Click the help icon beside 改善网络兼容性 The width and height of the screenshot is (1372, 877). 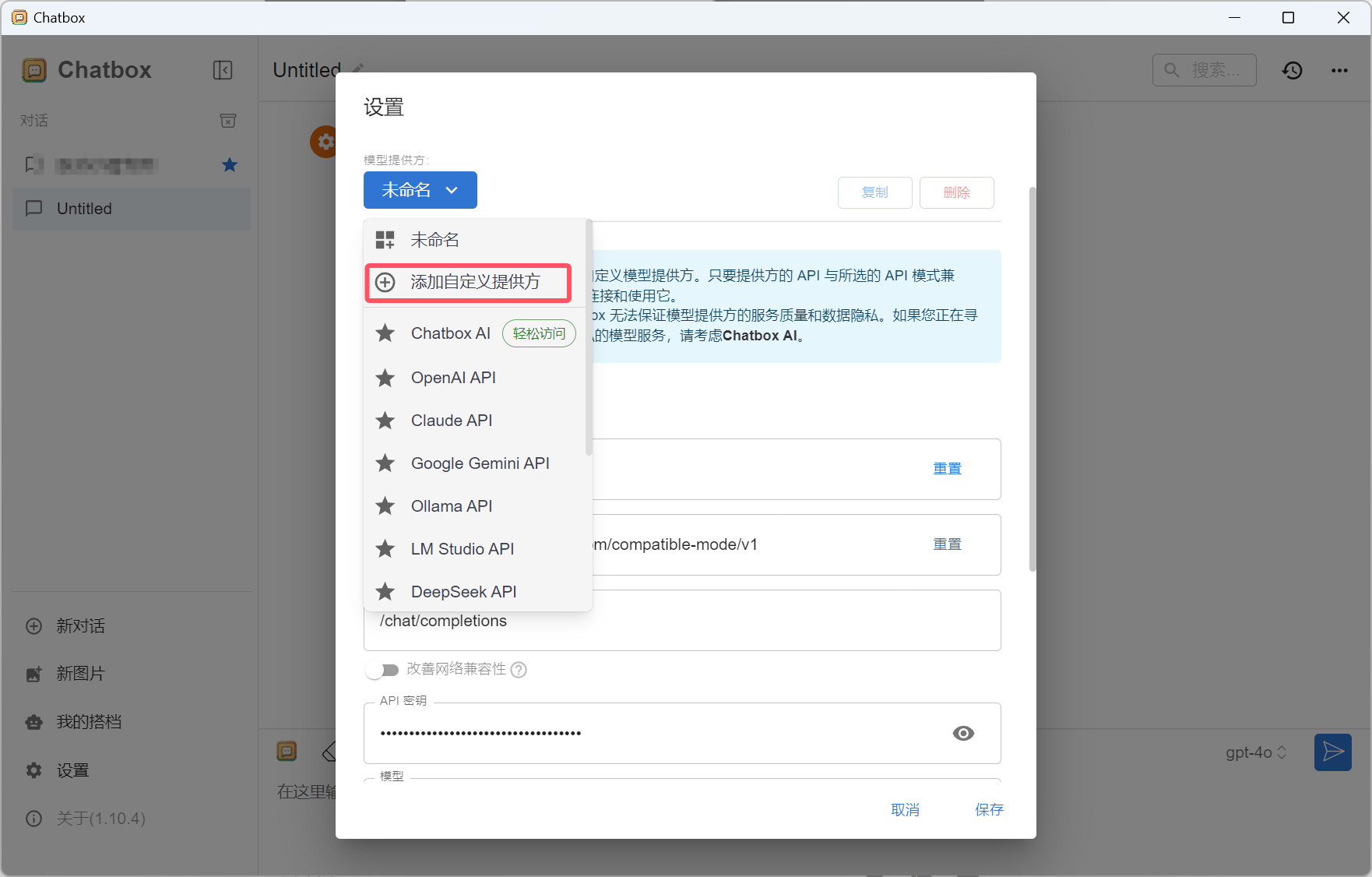pyautogui.click(x=519, y=670)
